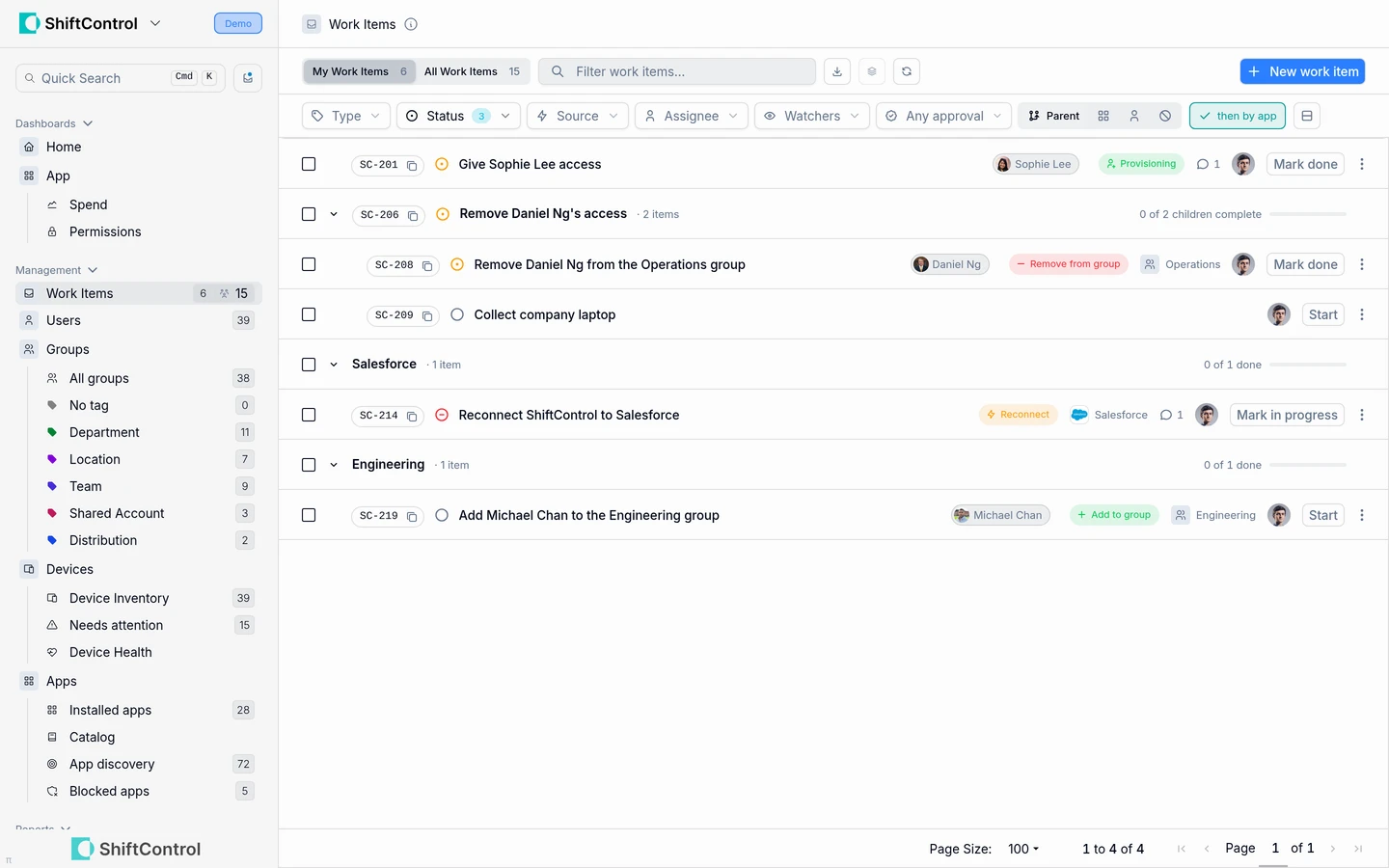Open the Page Size 100 dropdown
The width and height of the screenshot is (1389, 868).
coord(1023,849)
